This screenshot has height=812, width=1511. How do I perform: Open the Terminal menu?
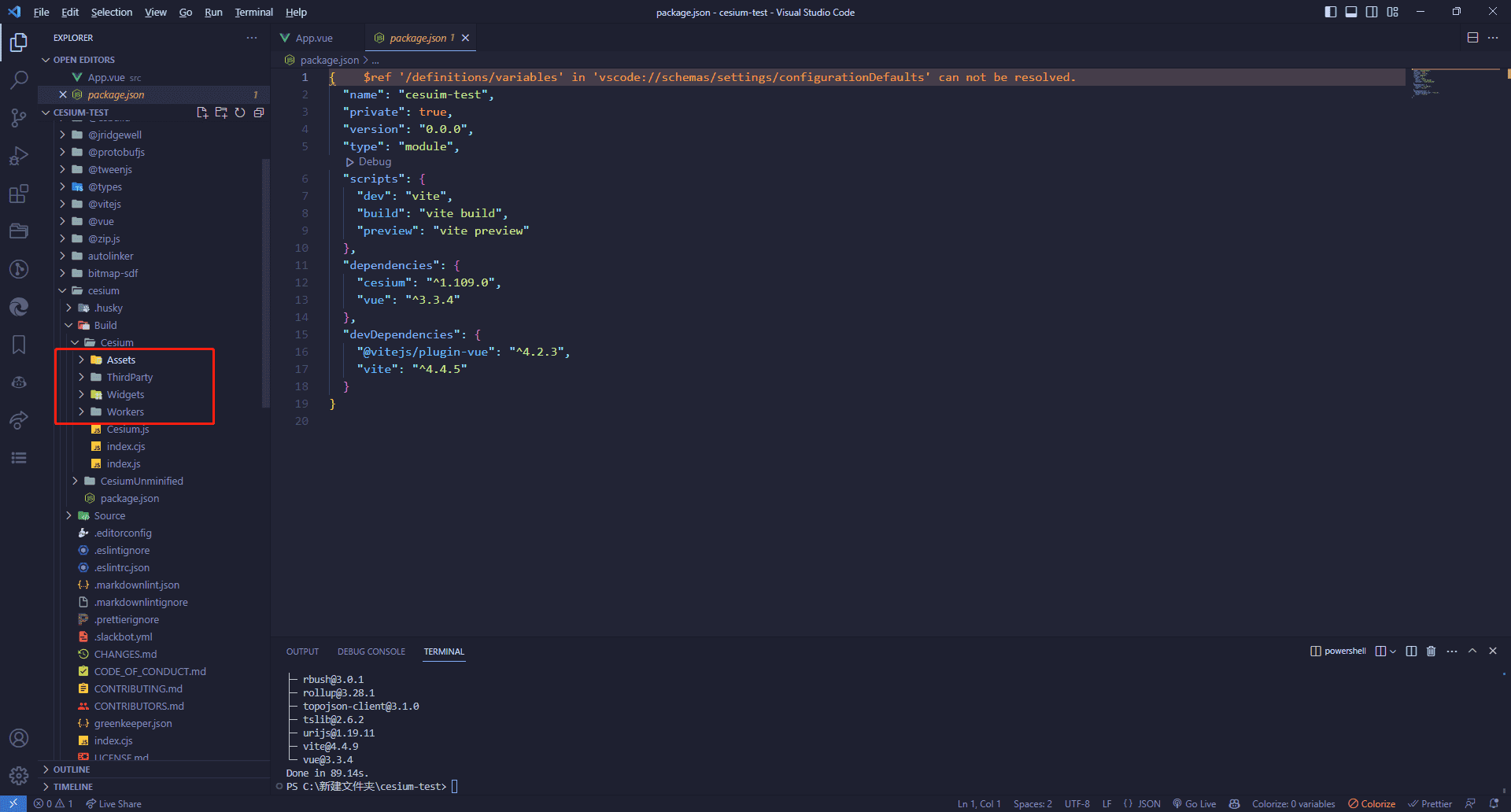[x=253, y=12]
